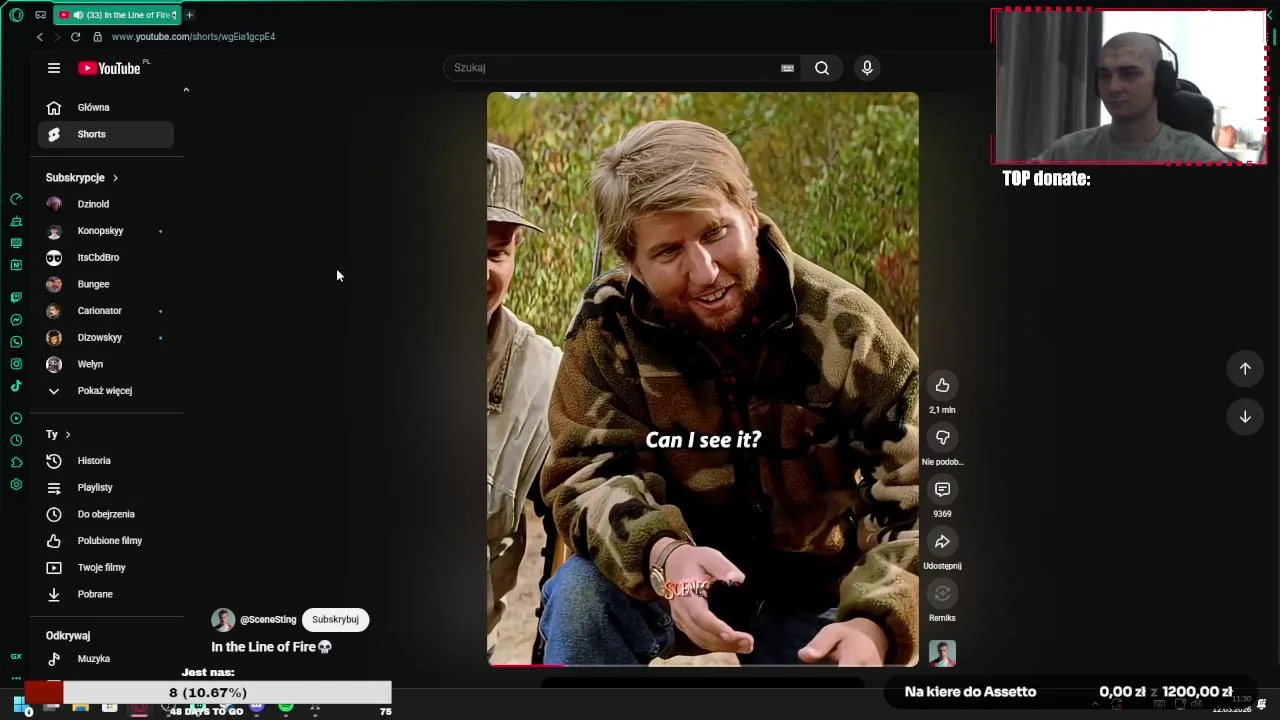This screenshot has width=1280, height=720.
Task: Open the Dizowskyy channel
Action: 106,337
